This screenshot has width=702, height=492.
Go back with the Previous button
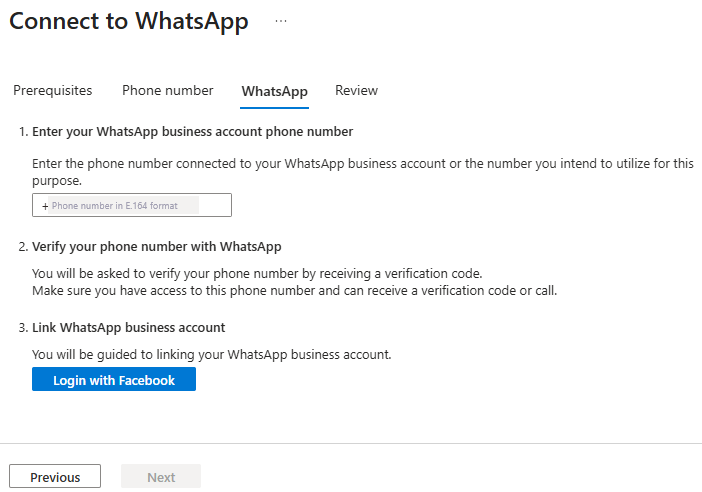(55, 476)
